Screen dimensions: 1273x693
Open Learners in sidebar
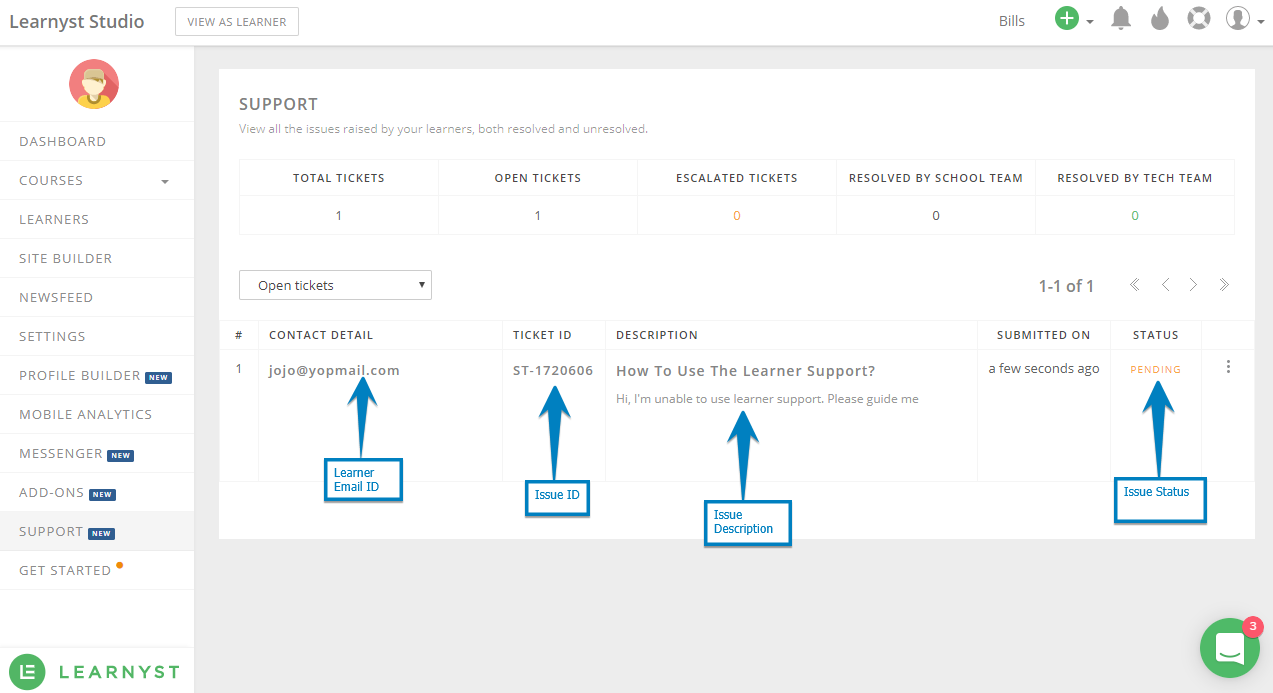97,219
